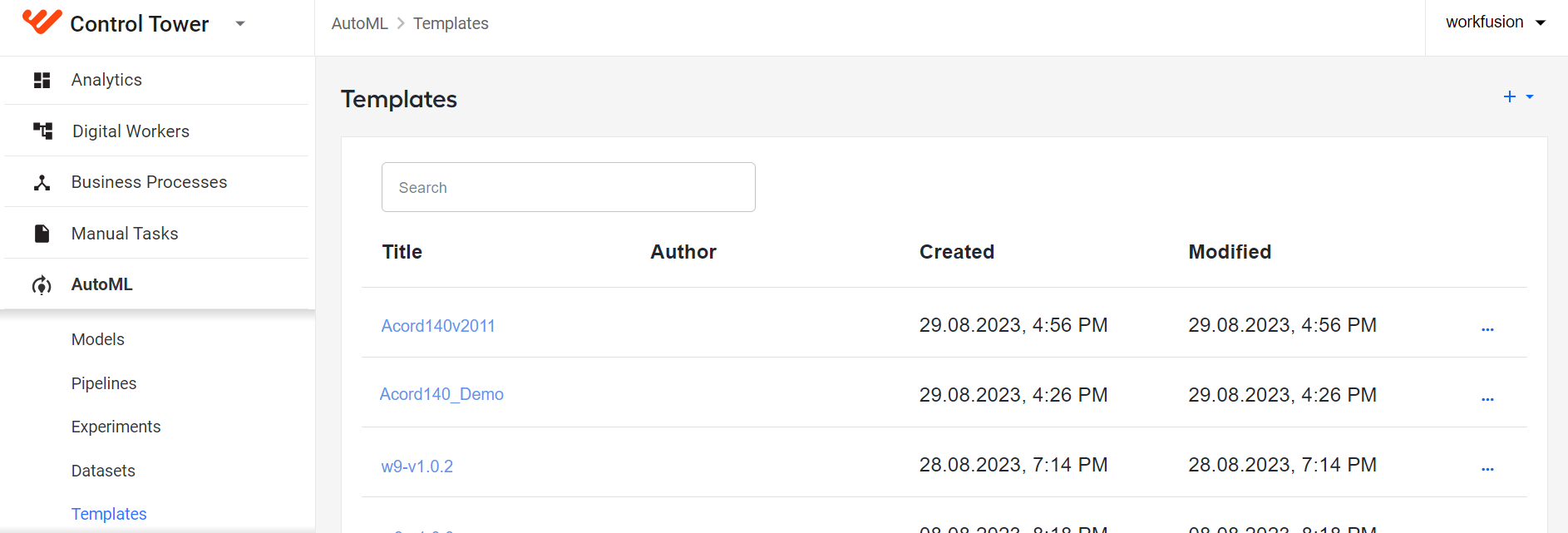This screenshot has height=533, width=1568.
Task: Expand the Control Tower dropdown arrow
Action: [240, 23]
